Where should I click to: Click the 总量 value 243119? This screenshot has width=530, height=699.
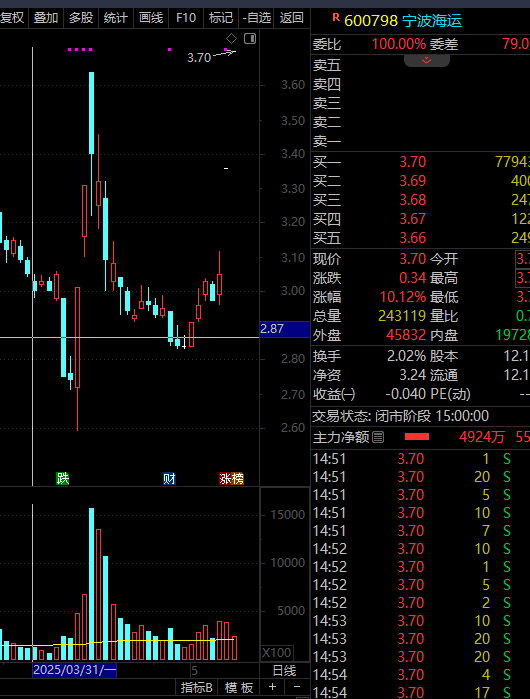403,316
